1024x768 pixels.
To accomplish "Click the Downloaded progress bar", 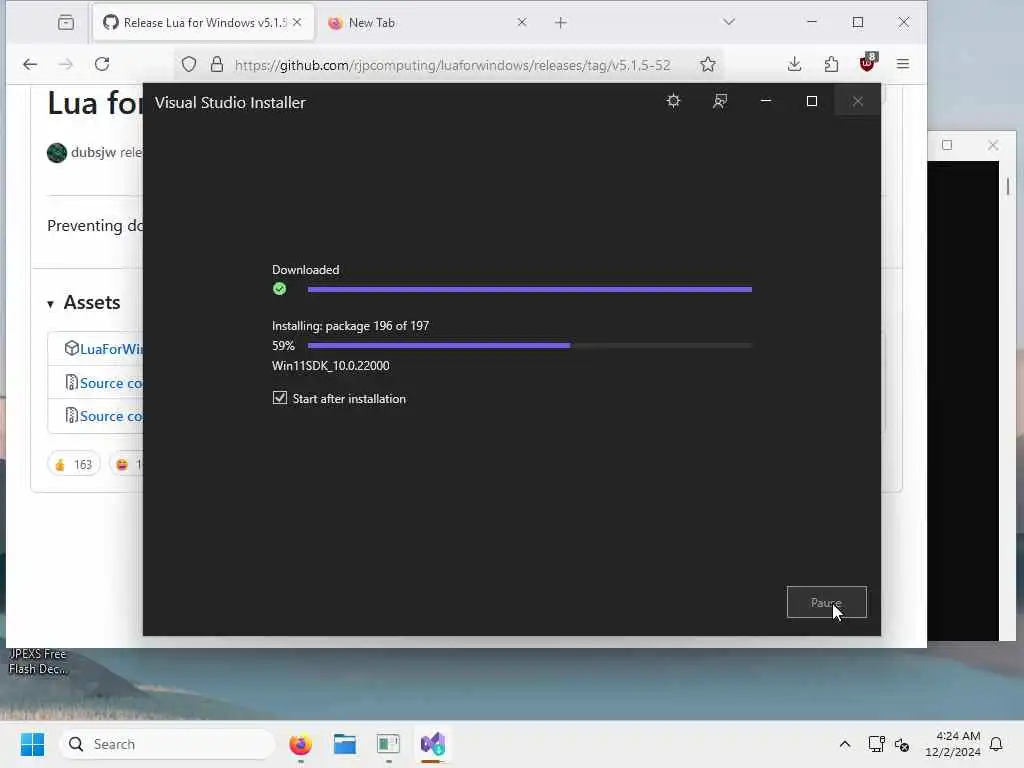I will coord(530,289).
